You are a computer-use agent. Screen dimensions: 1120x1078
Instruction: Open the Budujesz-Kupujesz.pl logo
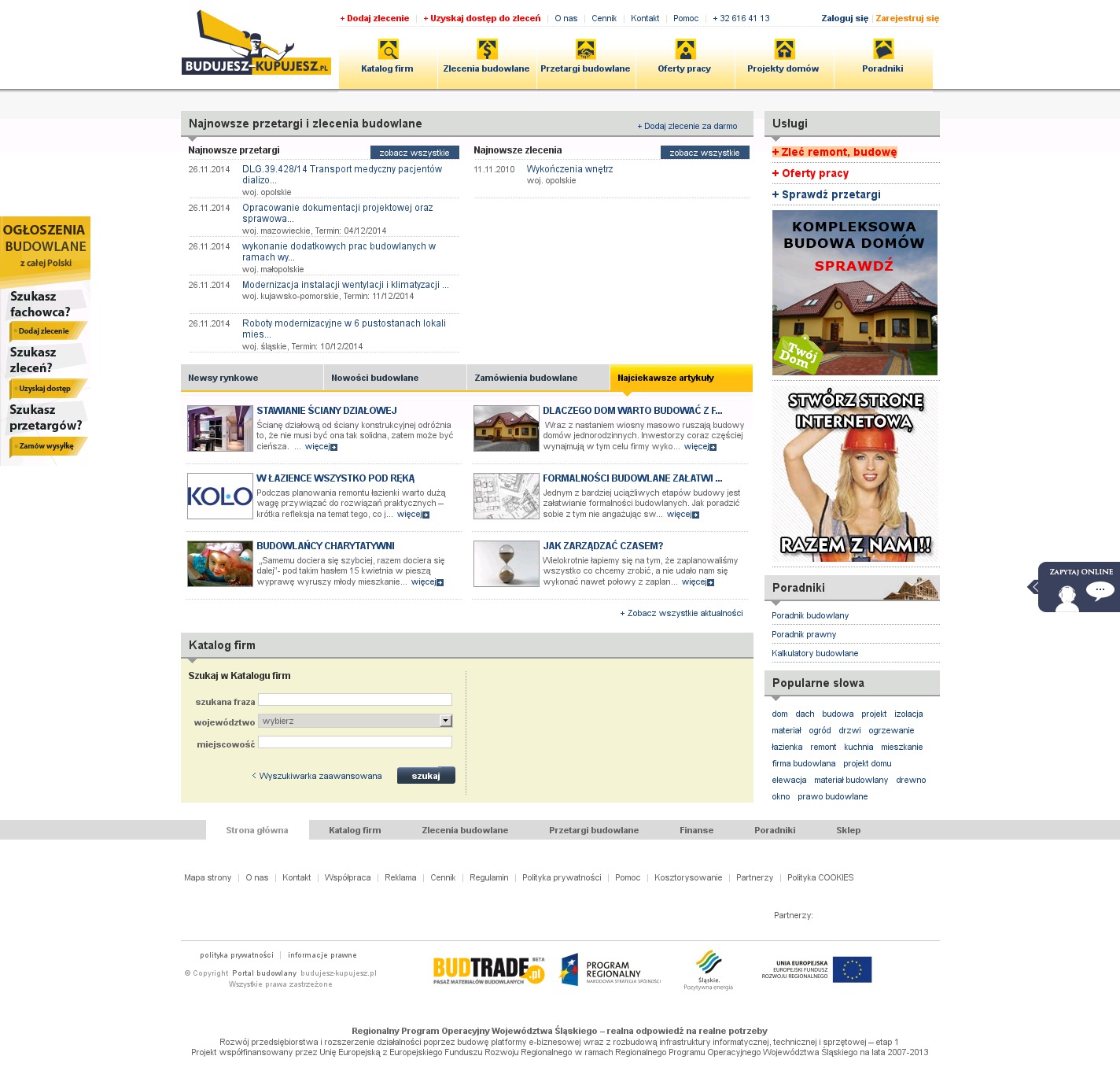point(256,43)
